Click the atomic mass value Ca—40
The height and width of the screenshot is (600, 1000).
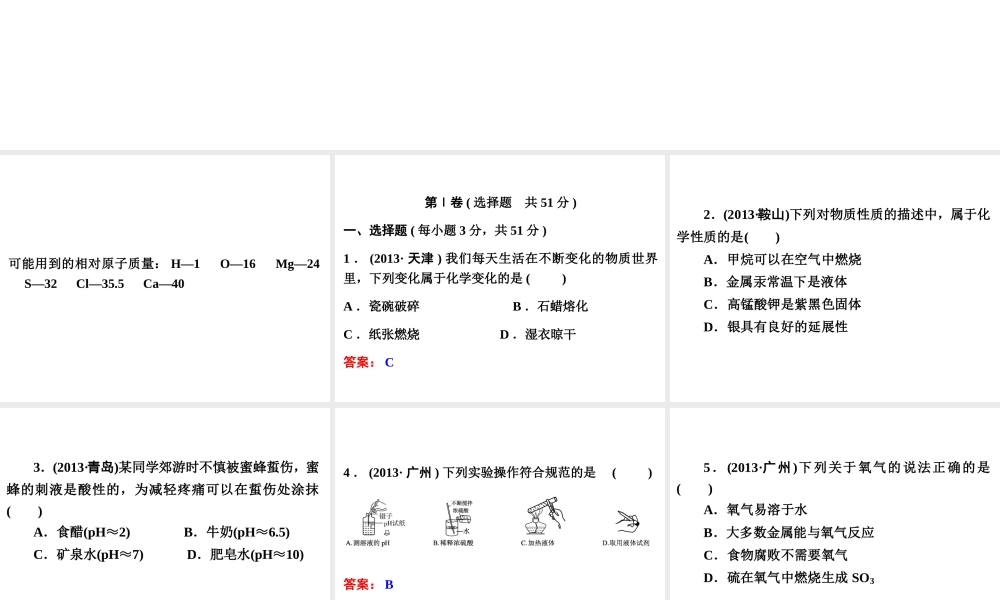164,284
